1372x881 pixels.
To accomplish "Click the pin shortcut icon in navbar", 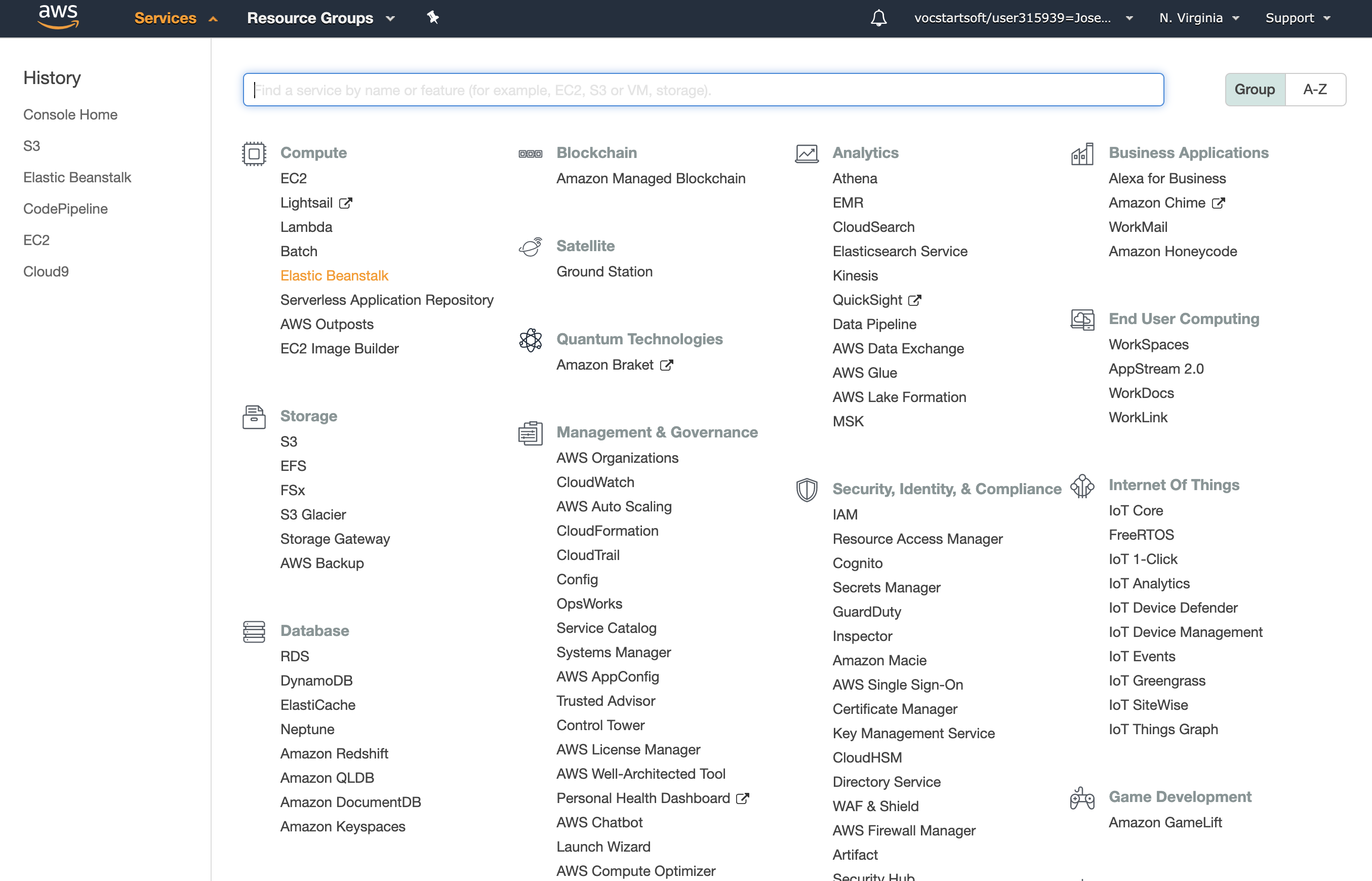I will (433, 18).
